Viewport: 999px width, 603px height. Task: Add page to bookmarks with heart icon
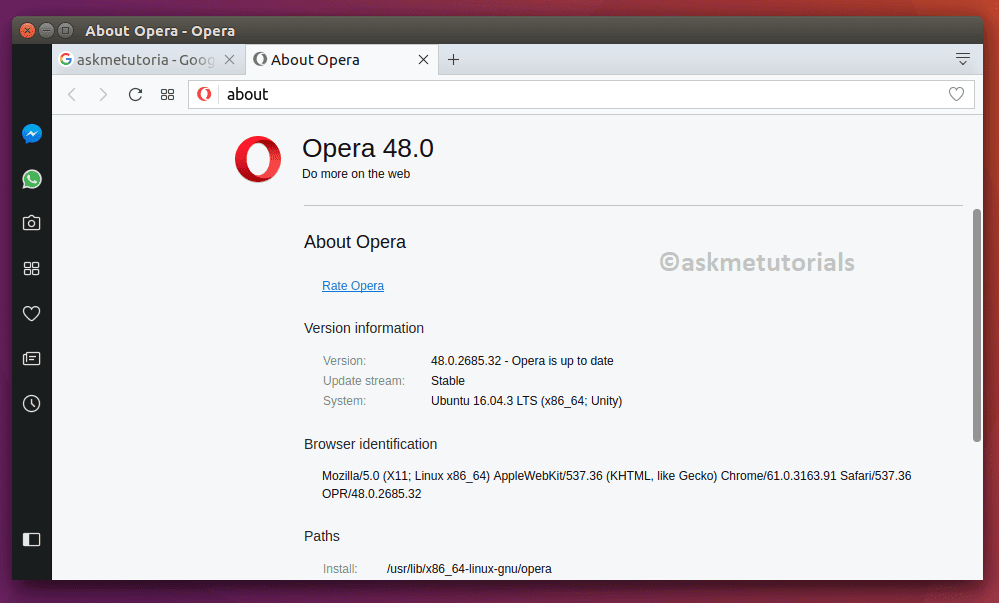tap(956, 94)
